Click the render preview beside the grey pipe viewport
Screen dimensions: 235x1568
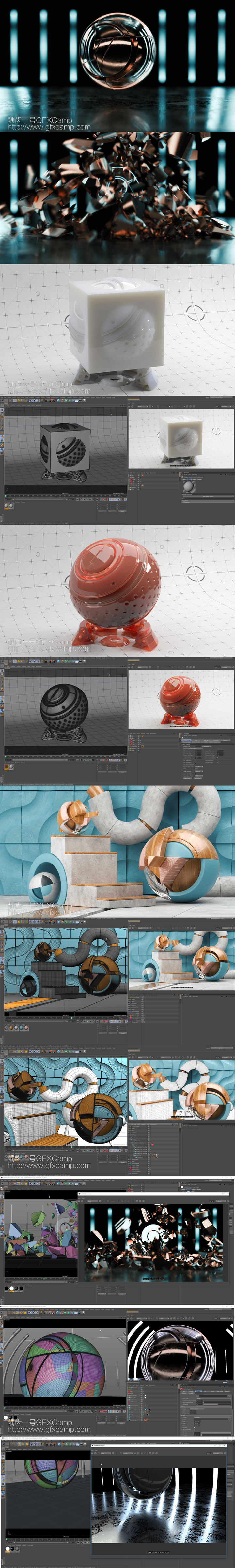181,960
